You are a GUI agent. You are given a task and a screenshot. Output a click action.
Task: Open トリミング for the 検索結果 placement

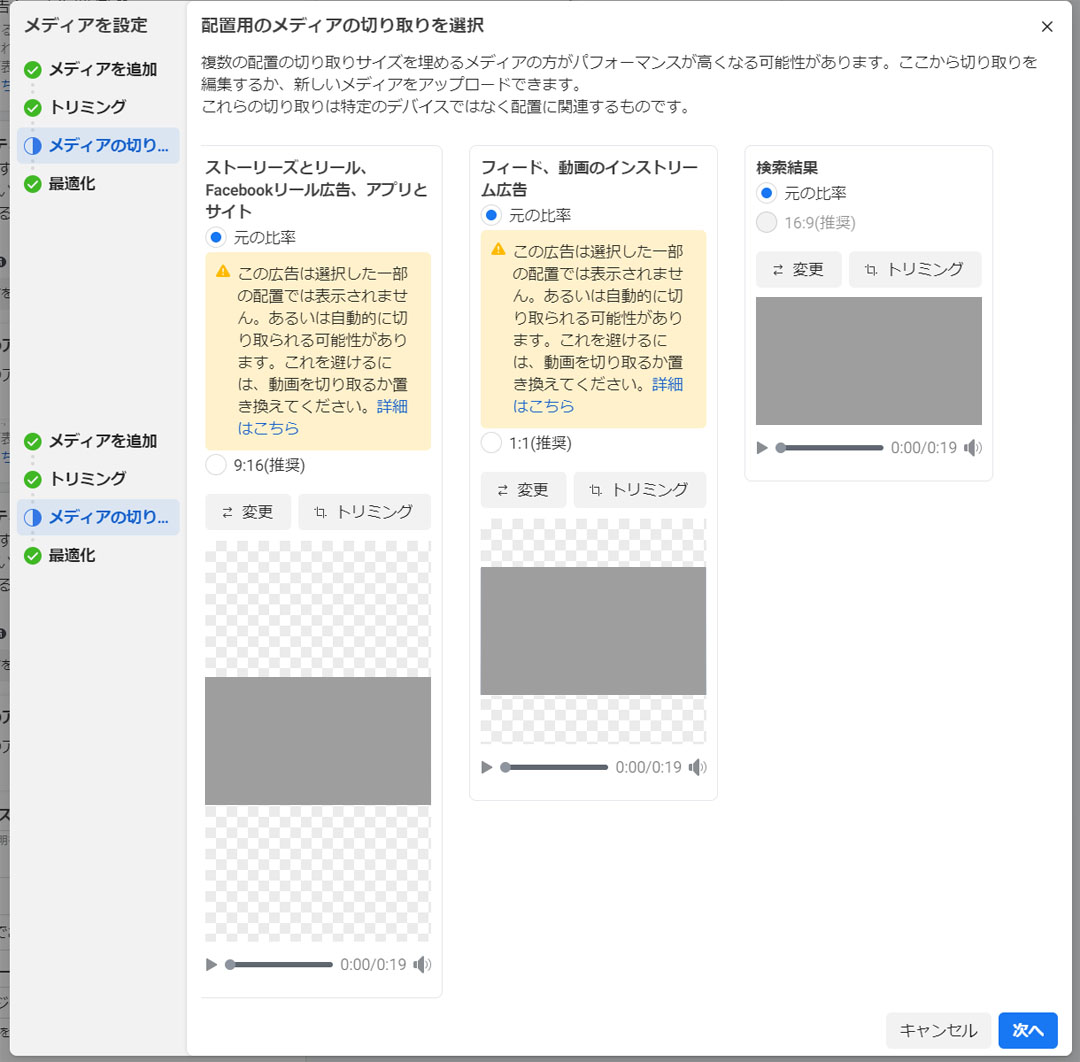tap(914, 269)
